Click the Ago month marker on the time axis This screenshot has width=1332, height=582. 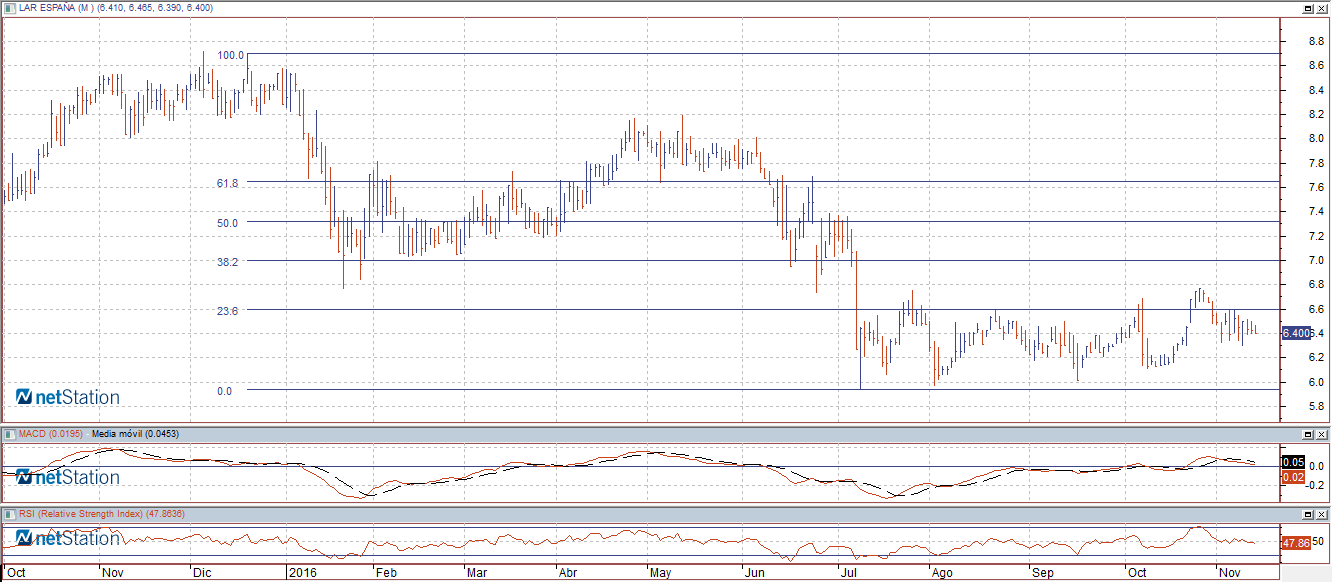(x=942, y=574)
